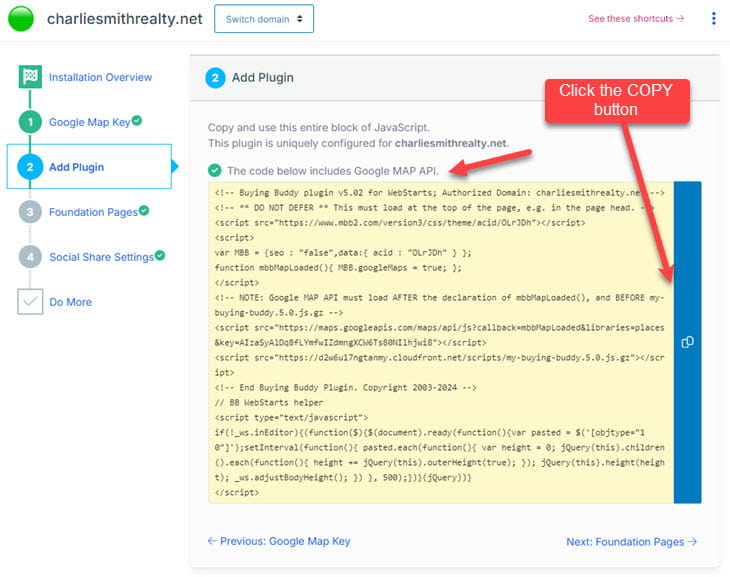
Task: Click the 'DO NOT DEFER' comment line
Action: tap(434, 208)
